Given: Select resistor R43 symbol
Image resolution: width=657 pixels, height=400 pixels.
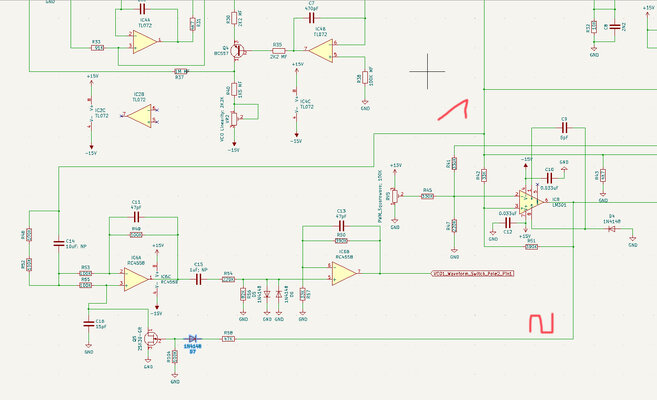Looking at the screenshot, I should 603,175.
